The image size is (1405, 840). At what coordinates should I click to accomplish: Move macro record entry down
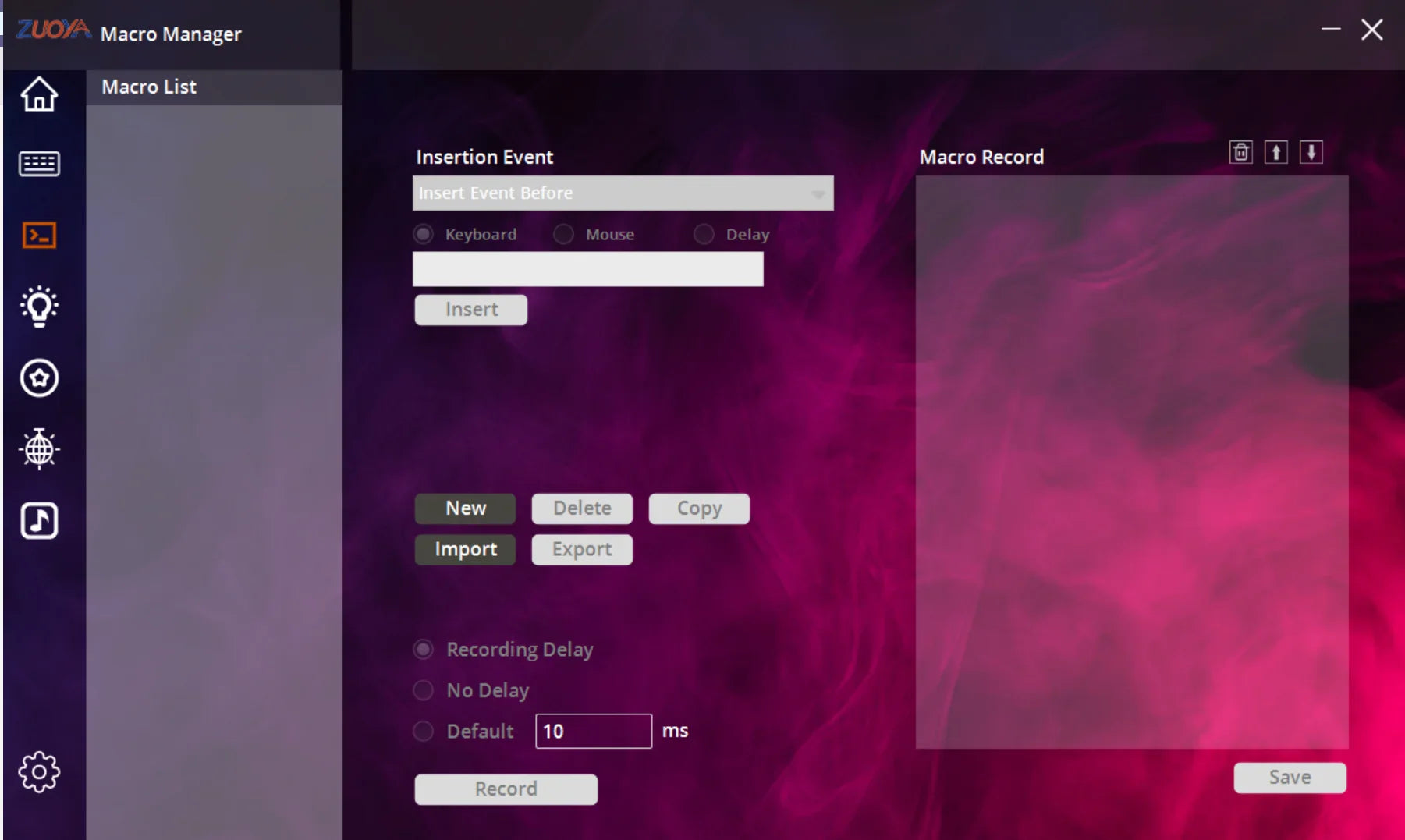click(x=1311, y=152)
